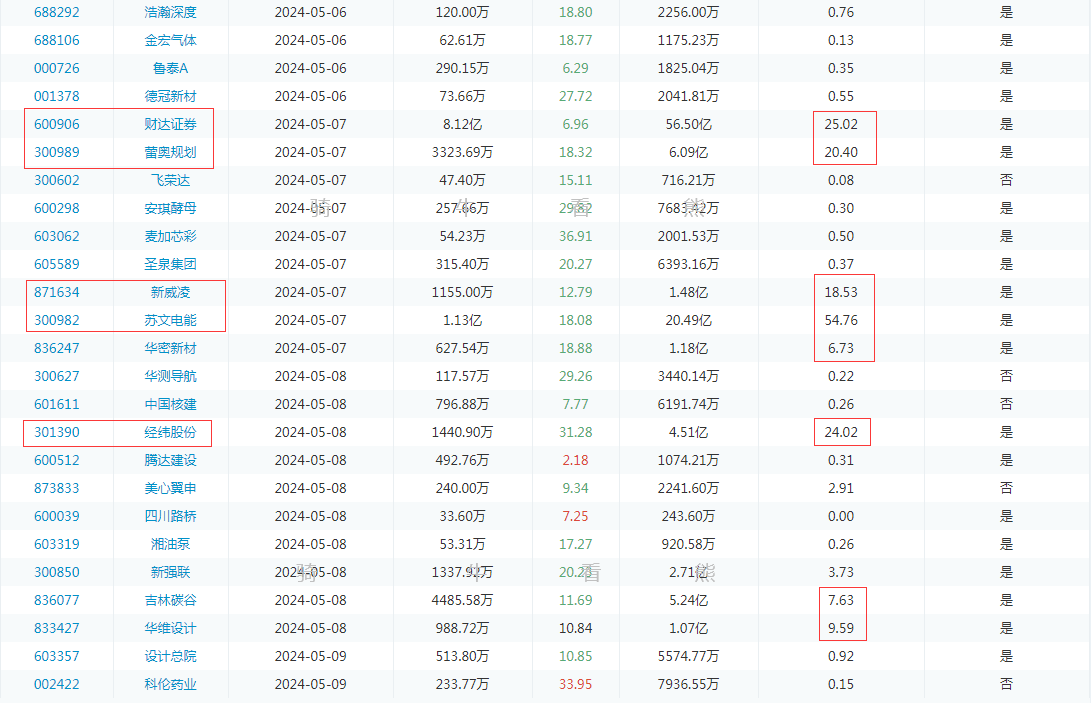
Task: Open the 圣泉集团 stock link
Action: [170, 265]
